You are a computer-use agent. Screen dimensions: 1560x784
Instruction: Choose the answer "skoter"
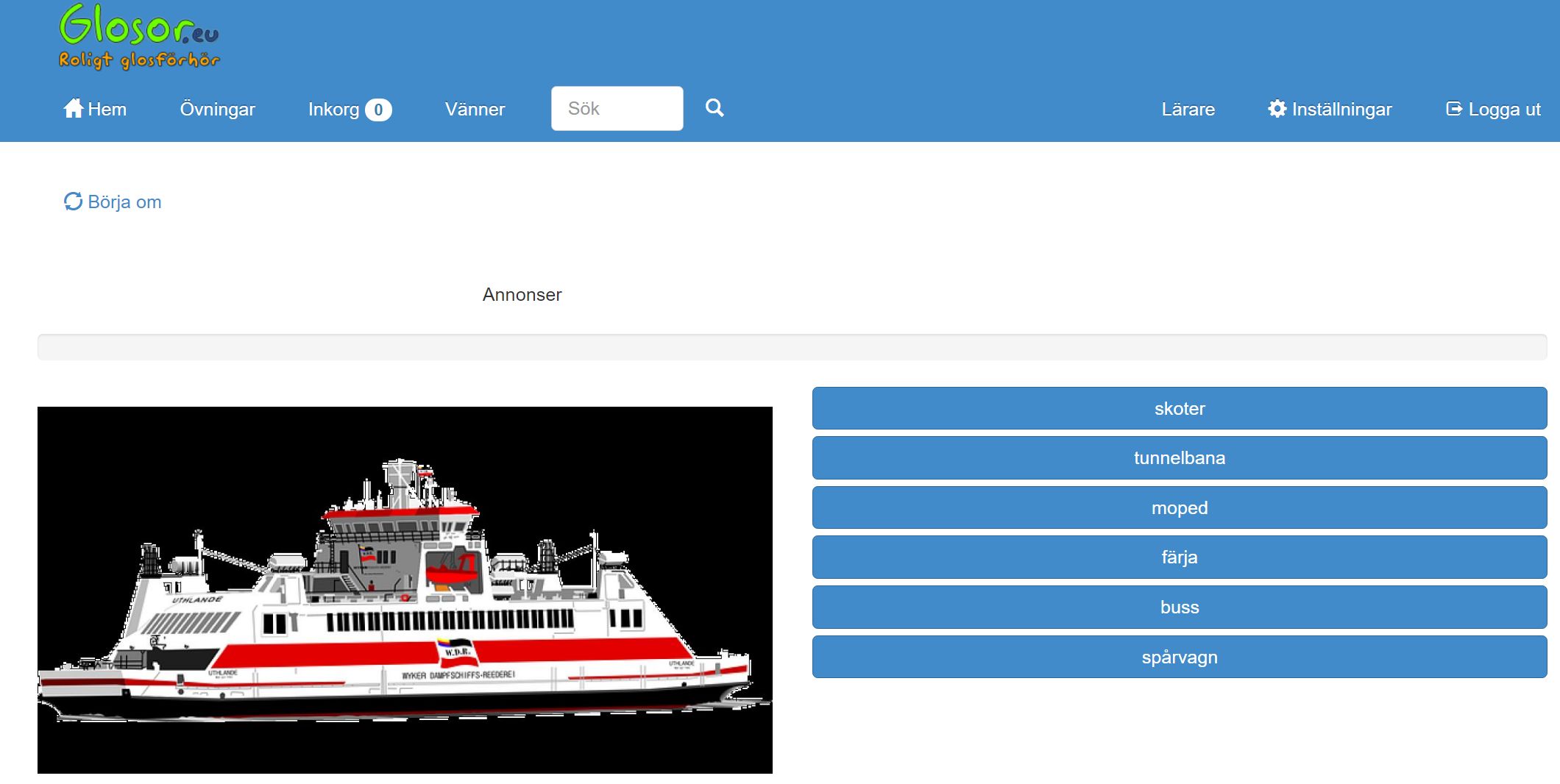click(1179, 408)
